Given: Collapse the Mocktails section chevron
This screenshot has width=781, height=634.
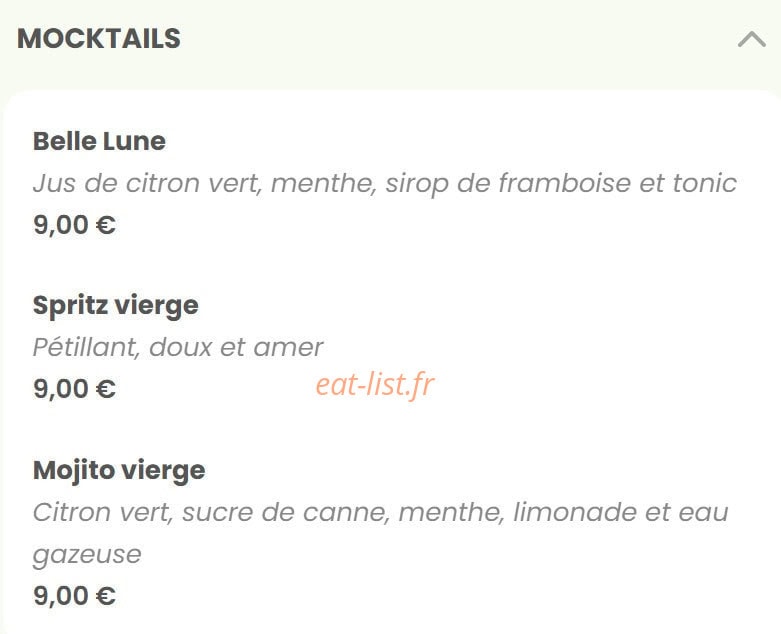Looking at the screenshot, I should 752,39.
